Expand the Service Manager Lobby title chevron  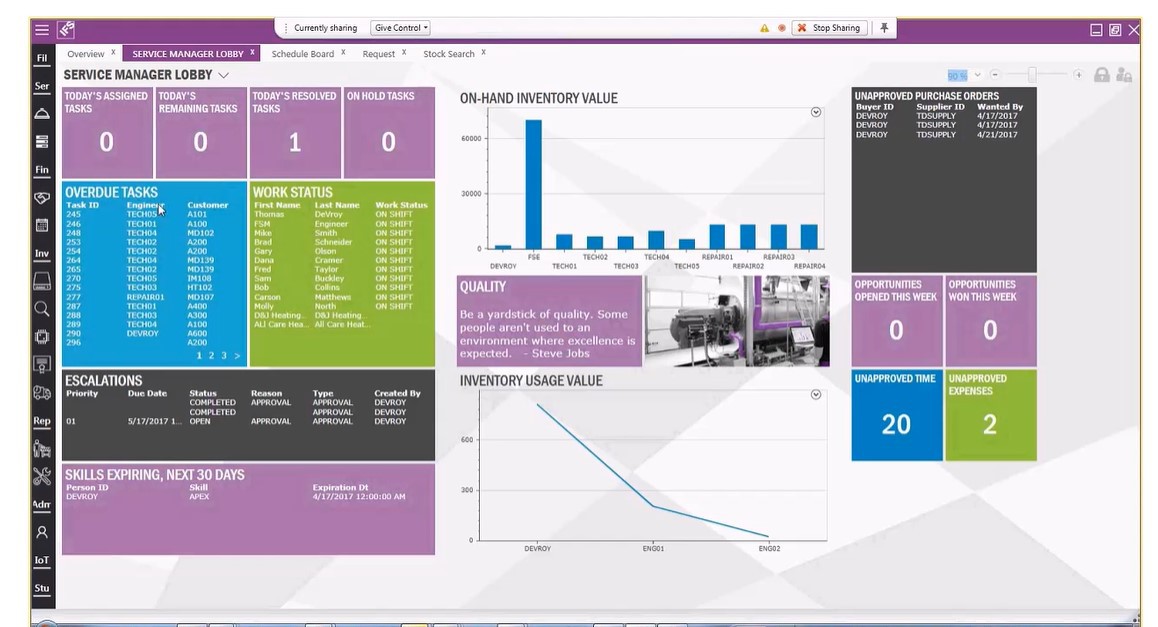click(x=222, y=74)
